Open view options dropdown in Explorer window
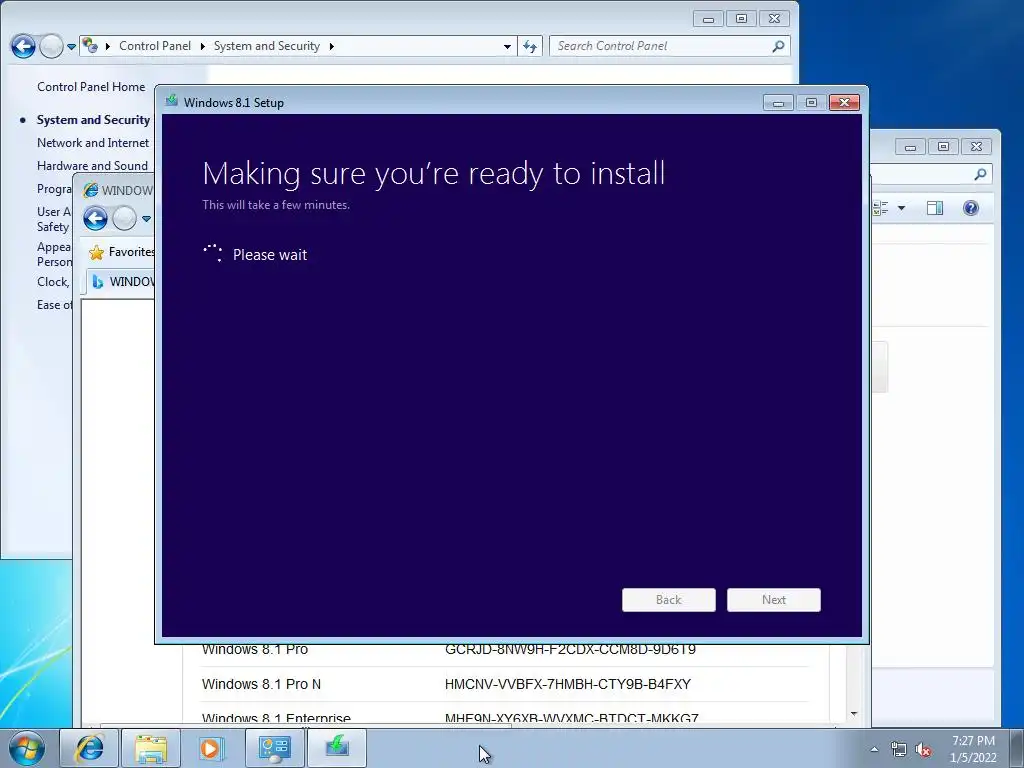This screenshot has height=768, width=1024. click(x=901, y=208)
